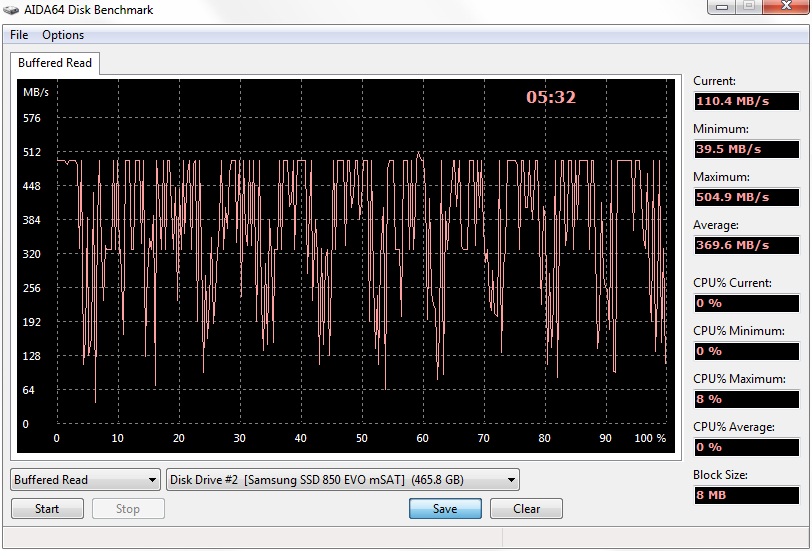Click the 576 label on MB/s axis

pyautogui.click(x=32, y=118)
